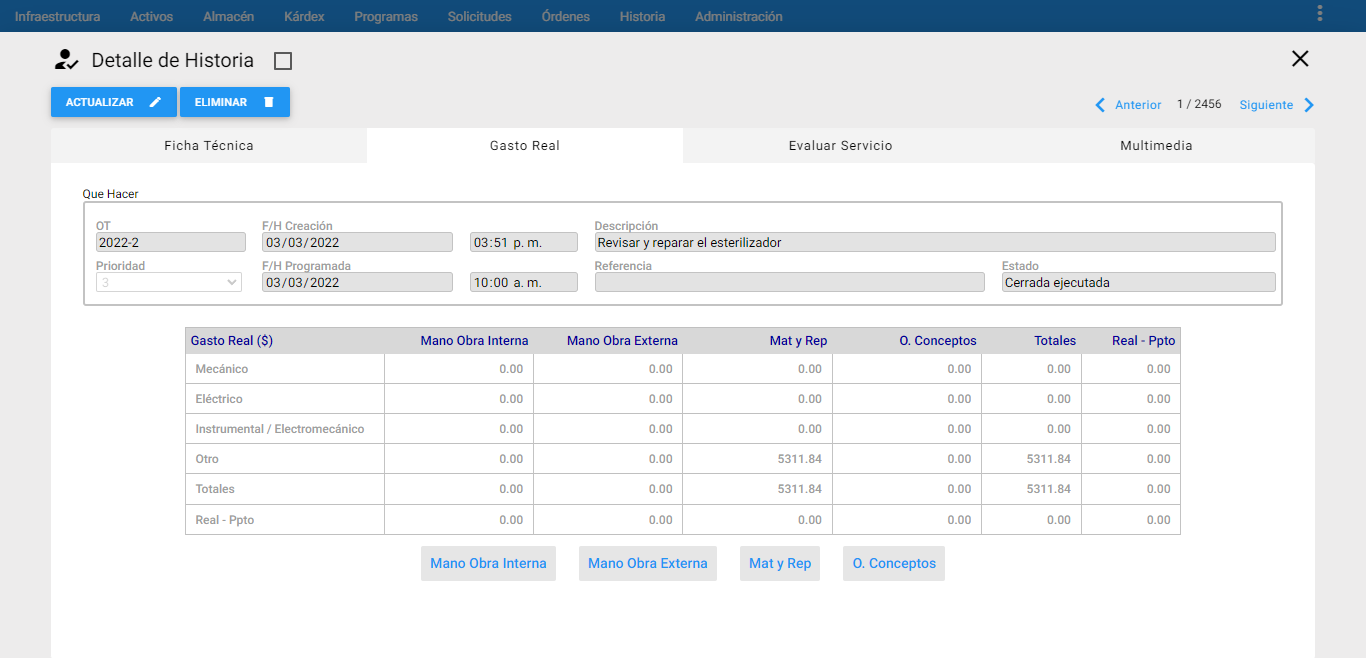Click the Siguiente record link
This screenshot has width=1366, height=658.
(1266, 105)
